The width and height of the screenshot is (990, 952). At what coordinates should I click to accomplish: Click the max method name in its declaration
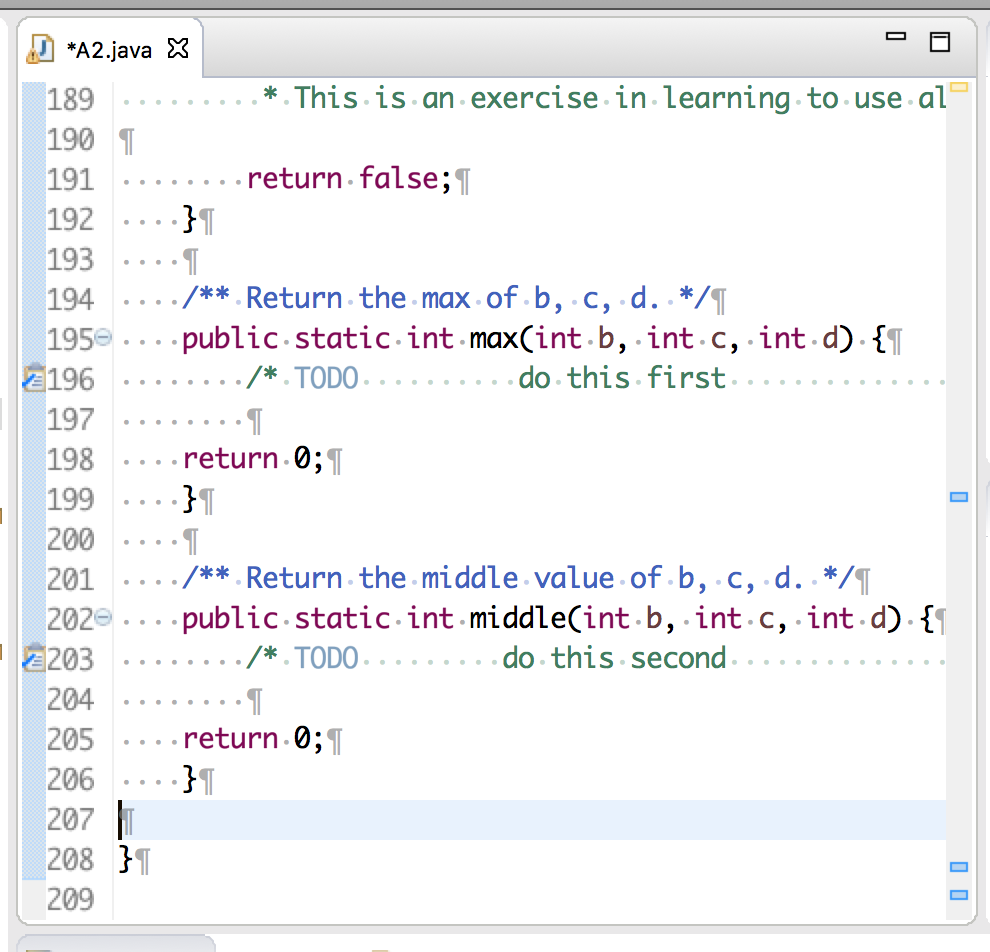(497, 339)
